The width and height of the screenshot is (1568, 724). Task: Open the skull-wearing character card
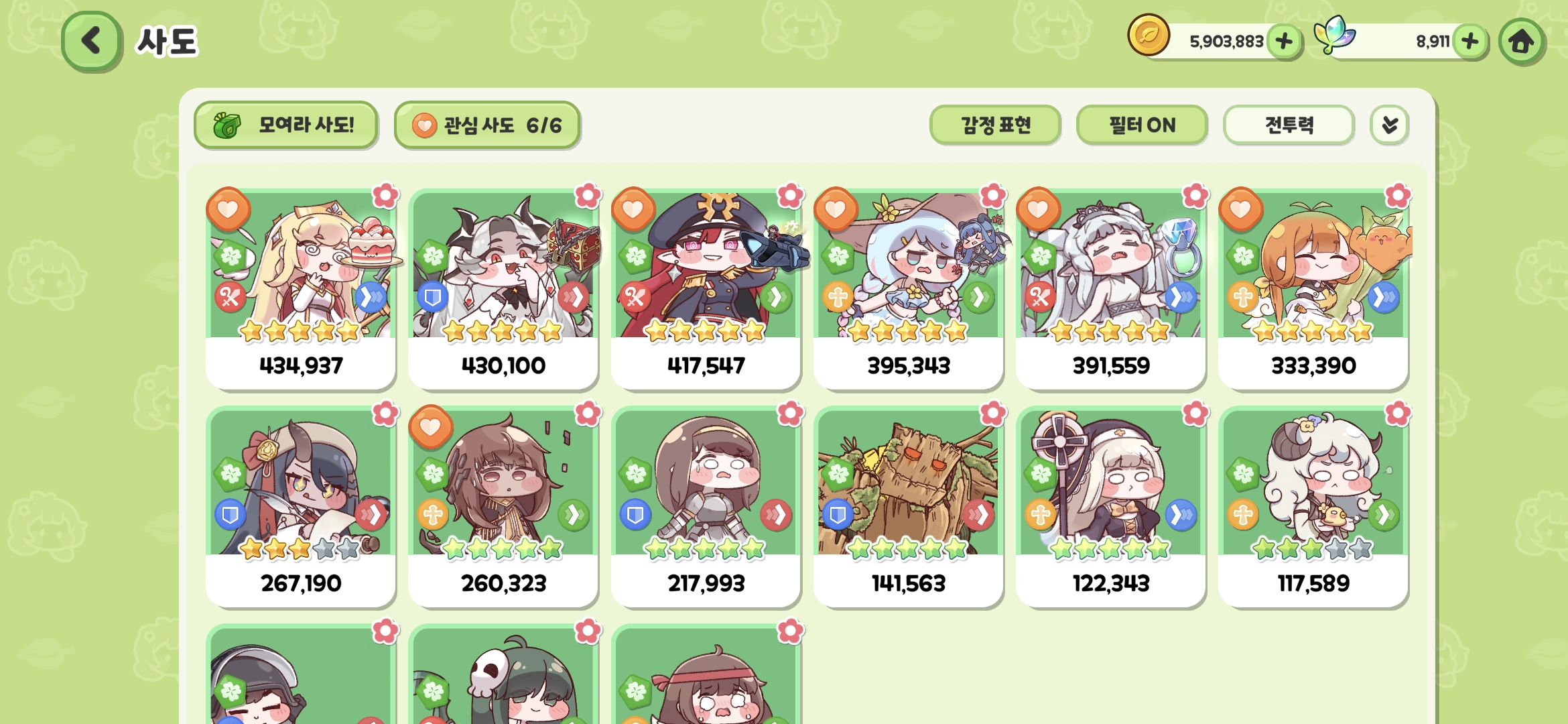click(x=503, y=674)
